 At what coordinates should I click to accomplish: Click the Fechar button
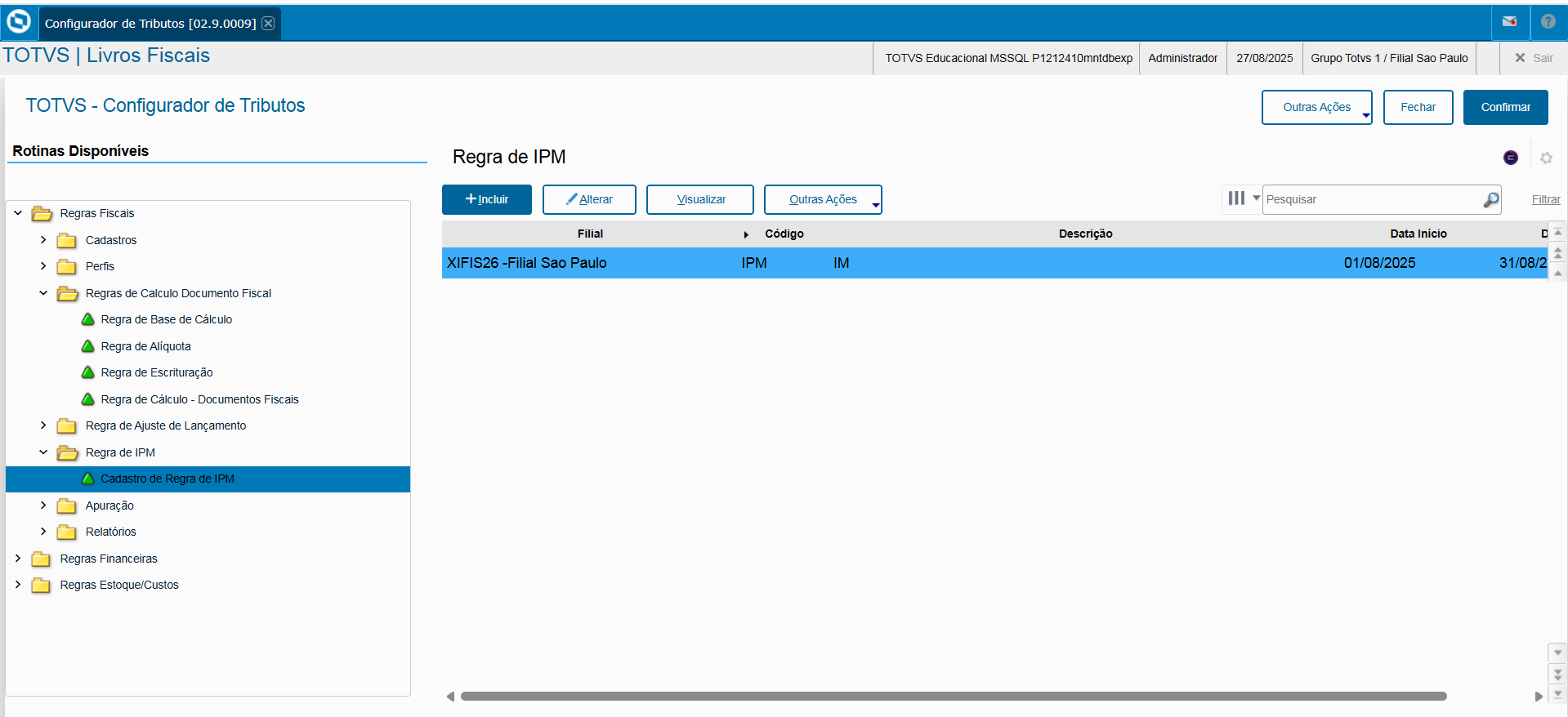point(1418,107)
